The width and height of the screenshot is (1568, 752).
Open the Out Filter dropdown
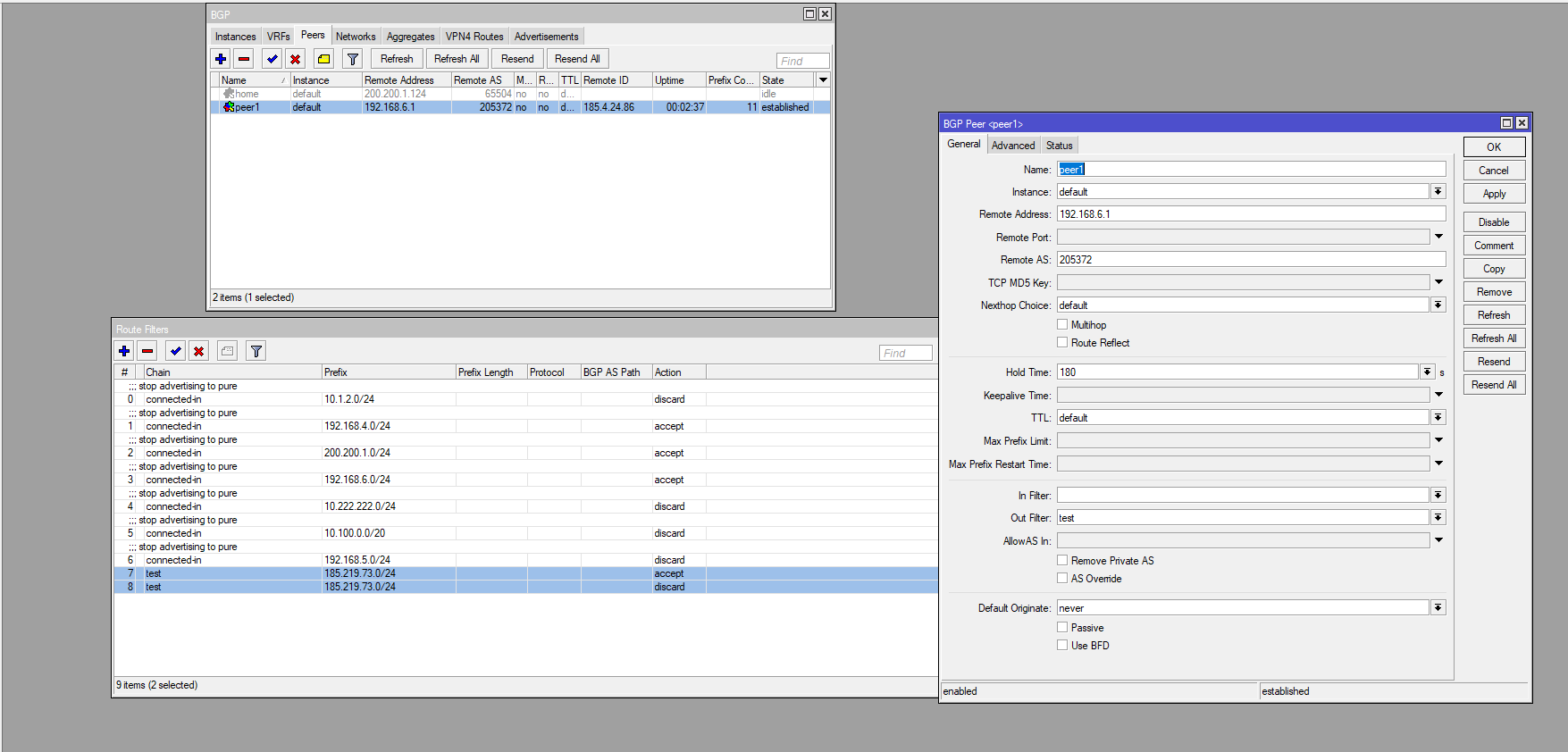pyautogui.click(x=1438, y=518)
